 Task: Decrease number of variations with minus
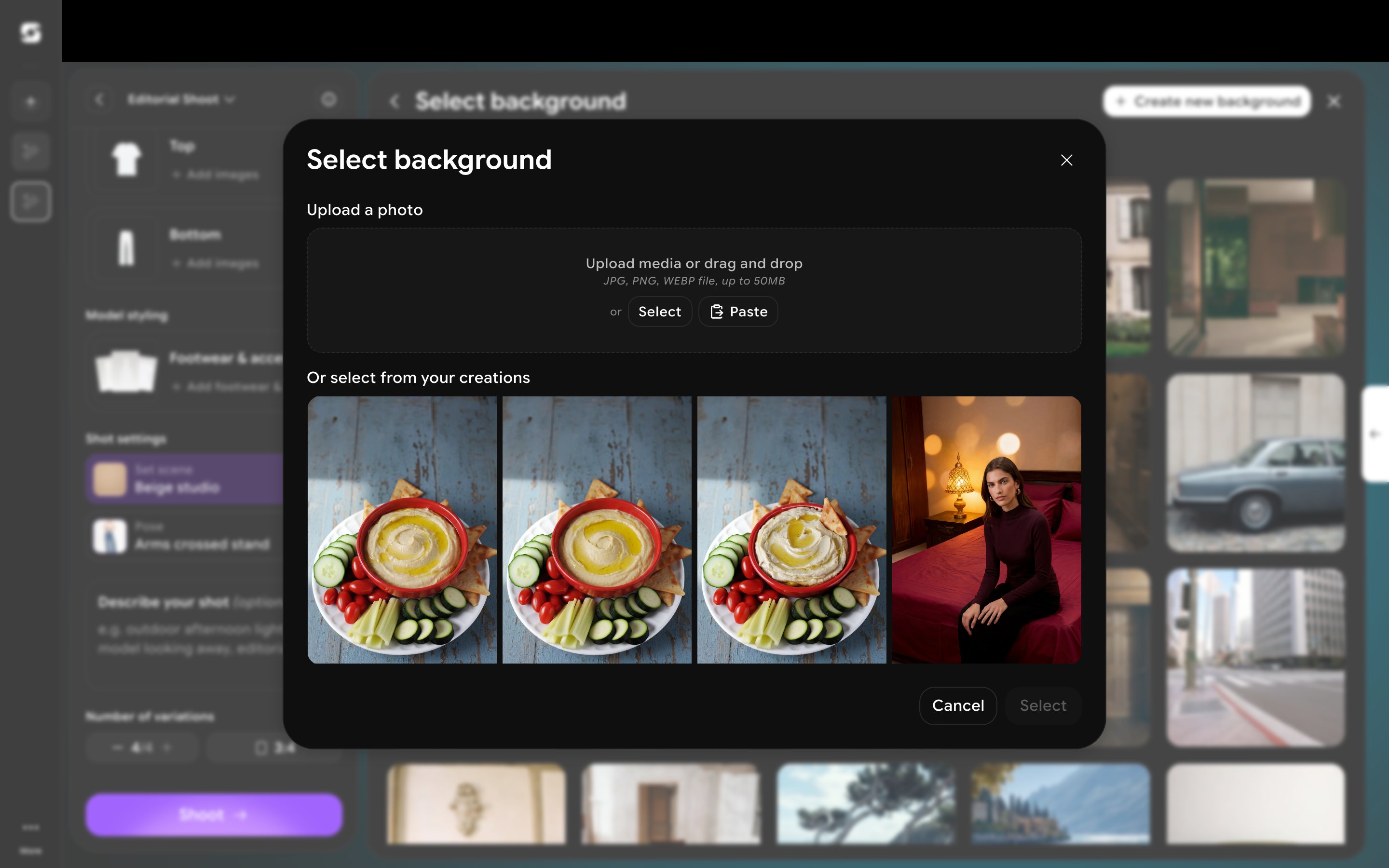click(118, 747)
